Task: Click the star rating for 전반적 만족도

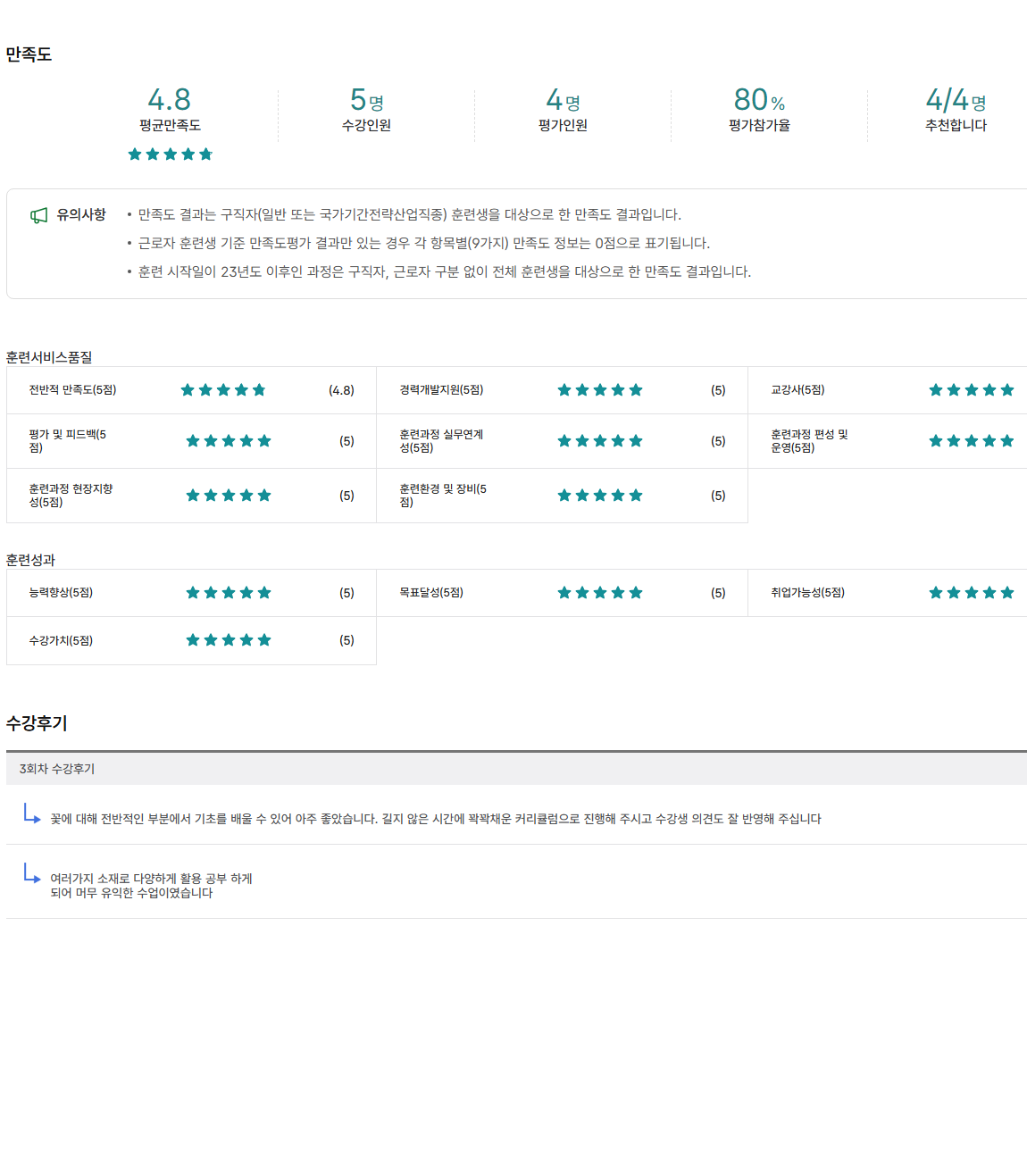Action: pos(223,390)
